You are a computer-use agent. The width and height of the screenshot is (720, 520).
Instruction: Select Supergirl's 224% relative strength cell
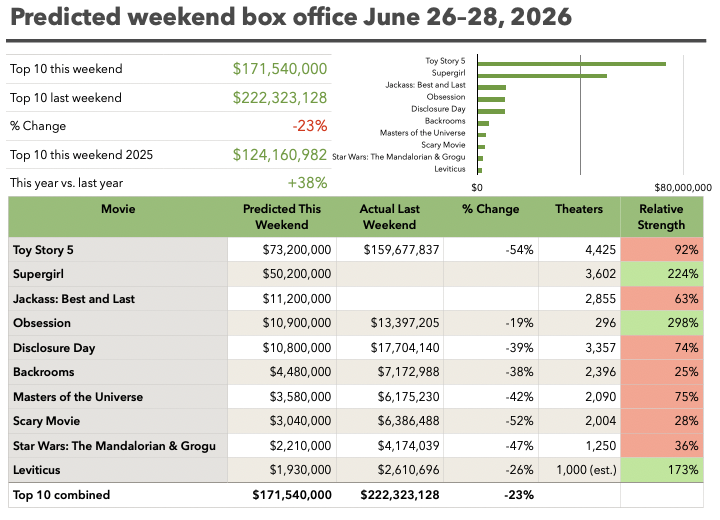tap(662, 274)
